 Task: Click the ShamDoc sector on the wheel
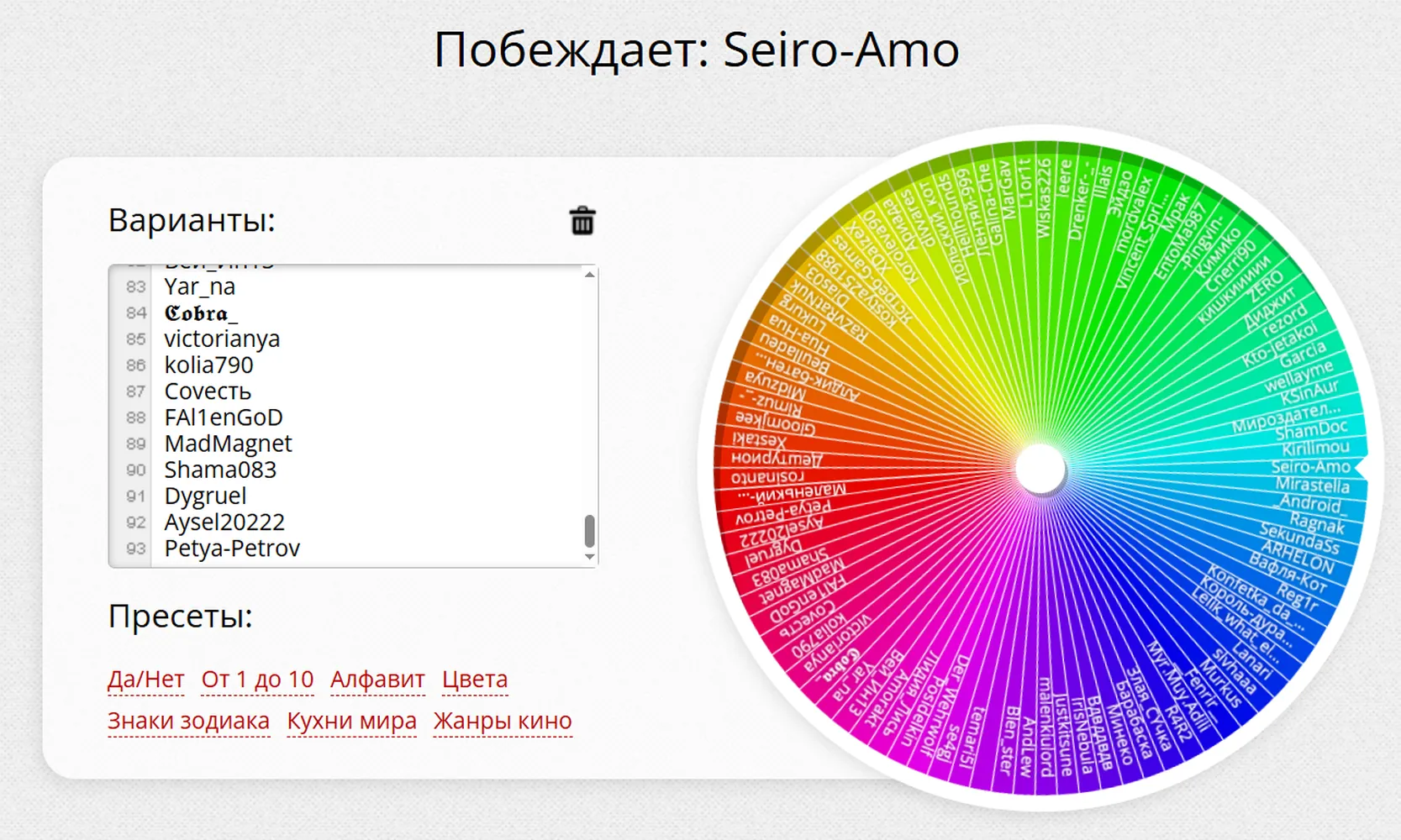pos(1311,431)
